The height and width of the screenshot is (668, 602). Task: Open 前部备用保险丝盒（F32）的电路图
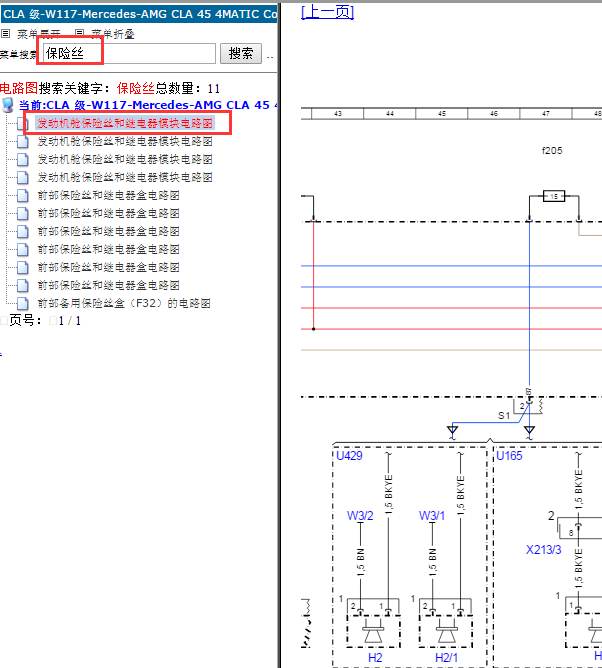coord(124,303)
